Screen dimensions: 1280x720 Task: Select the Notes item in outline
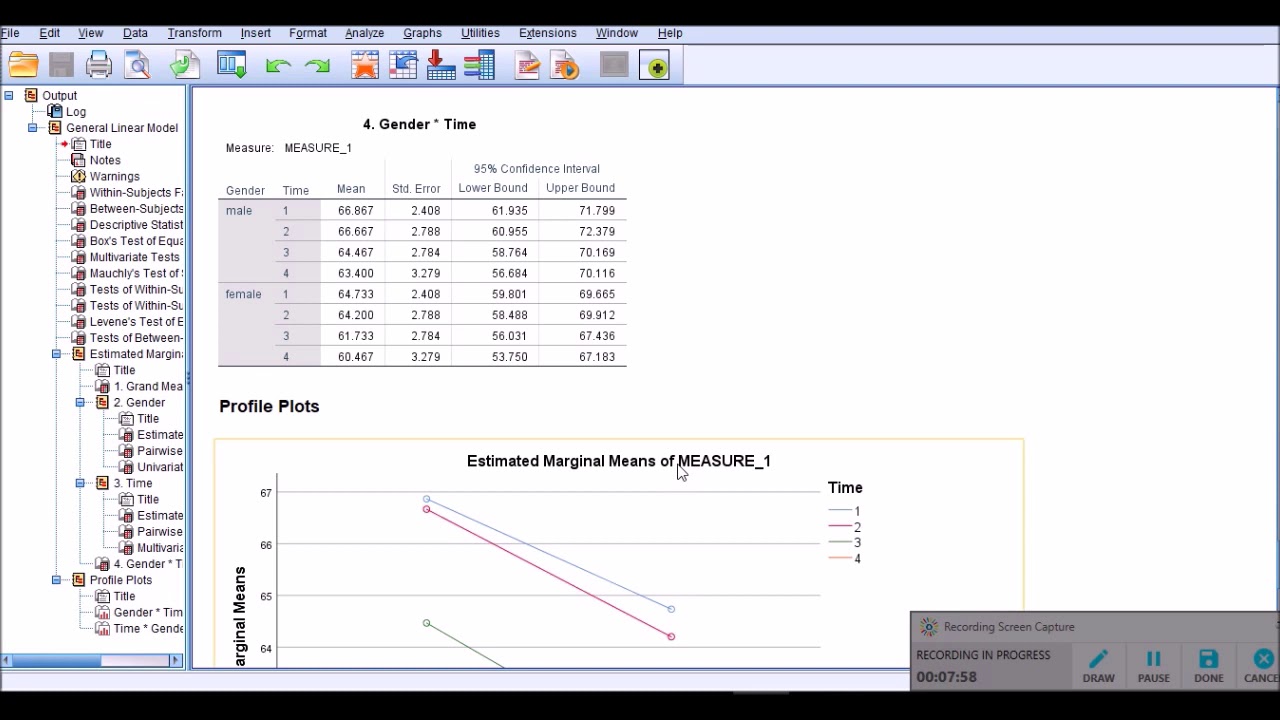[x=105, y=160]
